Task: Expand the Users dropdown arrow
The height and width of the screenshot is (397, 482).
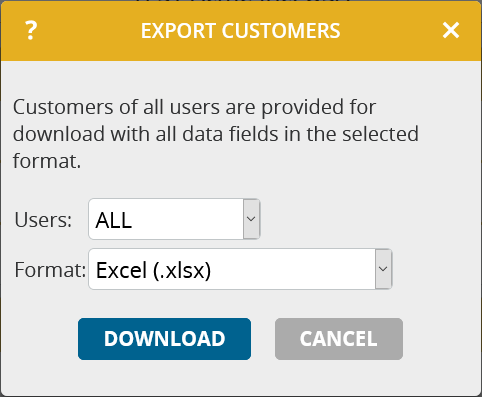Action: [251, 219]
